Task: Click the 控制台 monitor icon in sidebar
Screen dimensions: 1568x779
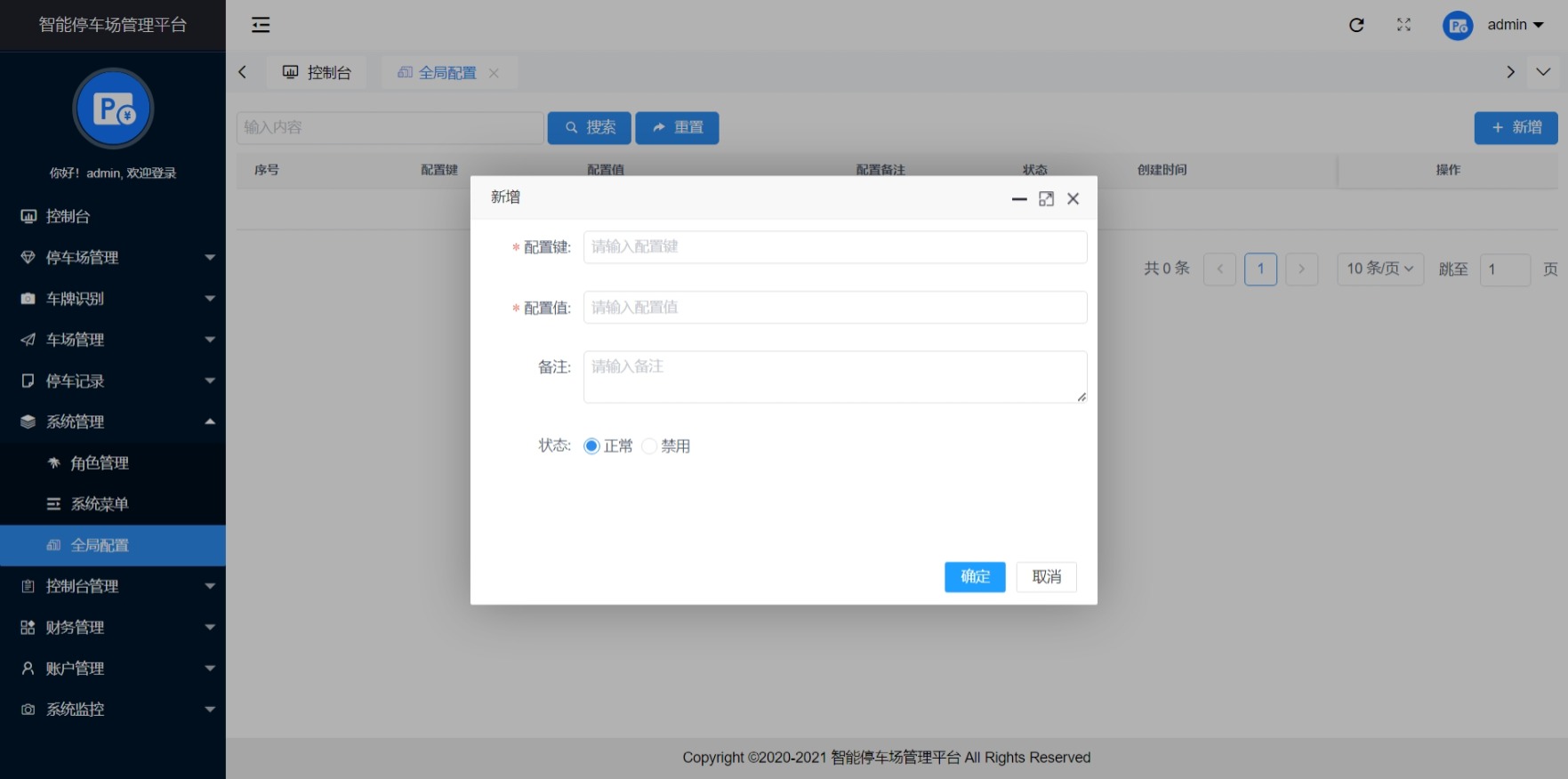Action: 28,216
